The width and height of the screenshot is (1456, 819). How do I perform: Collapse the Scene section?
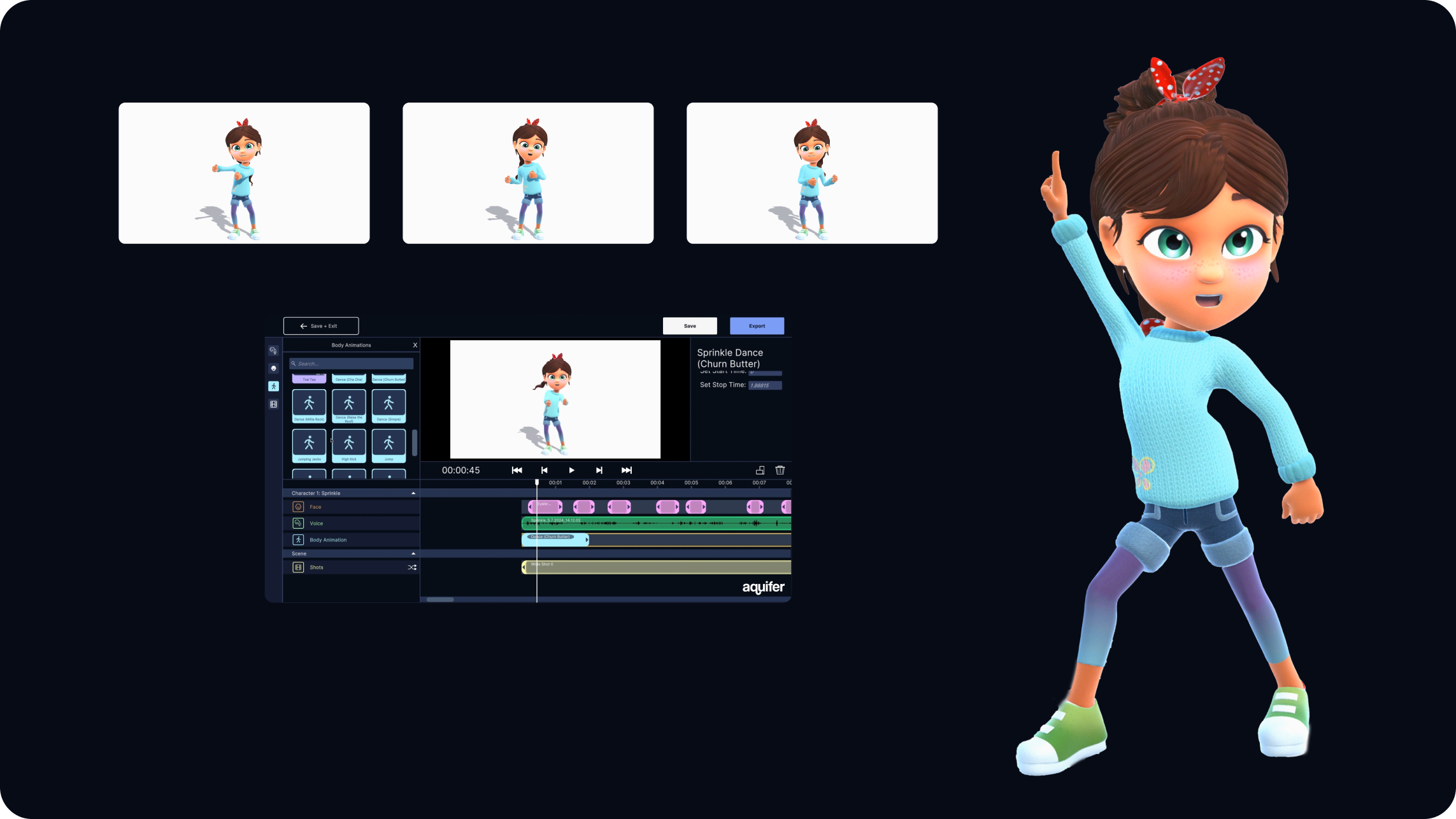(x=413, y=553)
